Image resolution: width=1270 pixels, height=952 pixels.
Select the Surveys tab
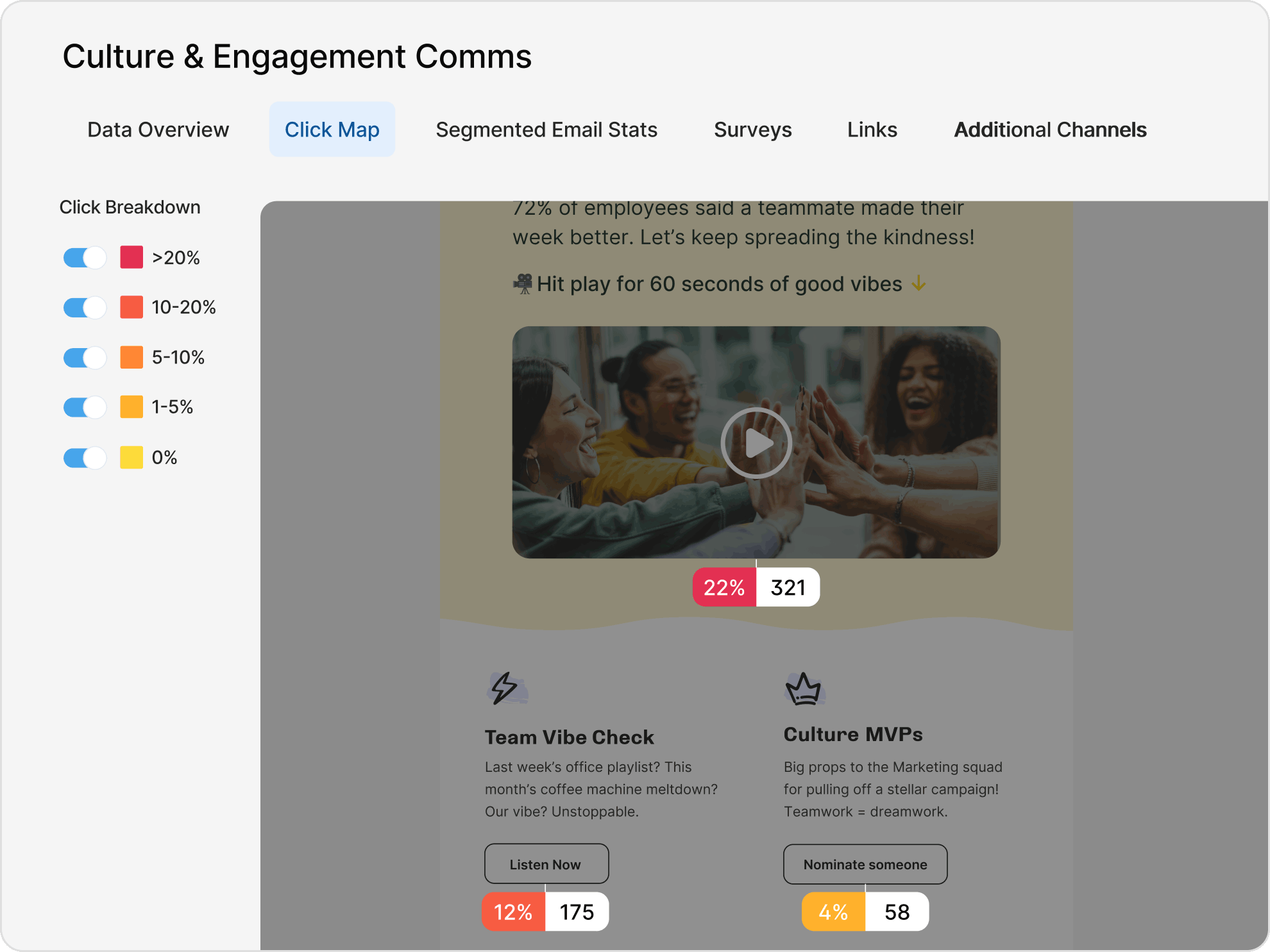click(752, 129)
